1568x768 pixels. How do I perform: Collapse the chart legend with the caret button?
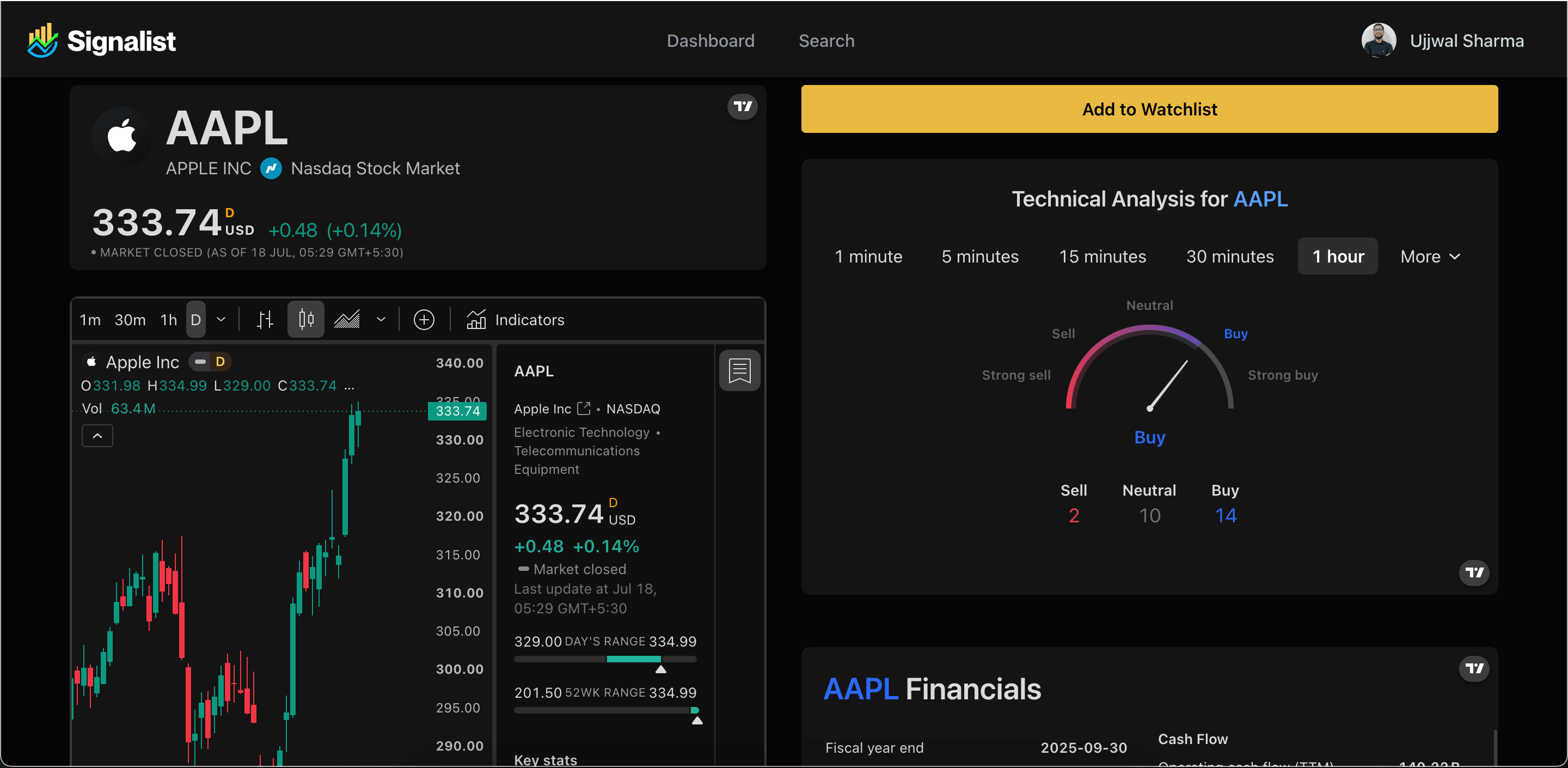tap(97, 435)
